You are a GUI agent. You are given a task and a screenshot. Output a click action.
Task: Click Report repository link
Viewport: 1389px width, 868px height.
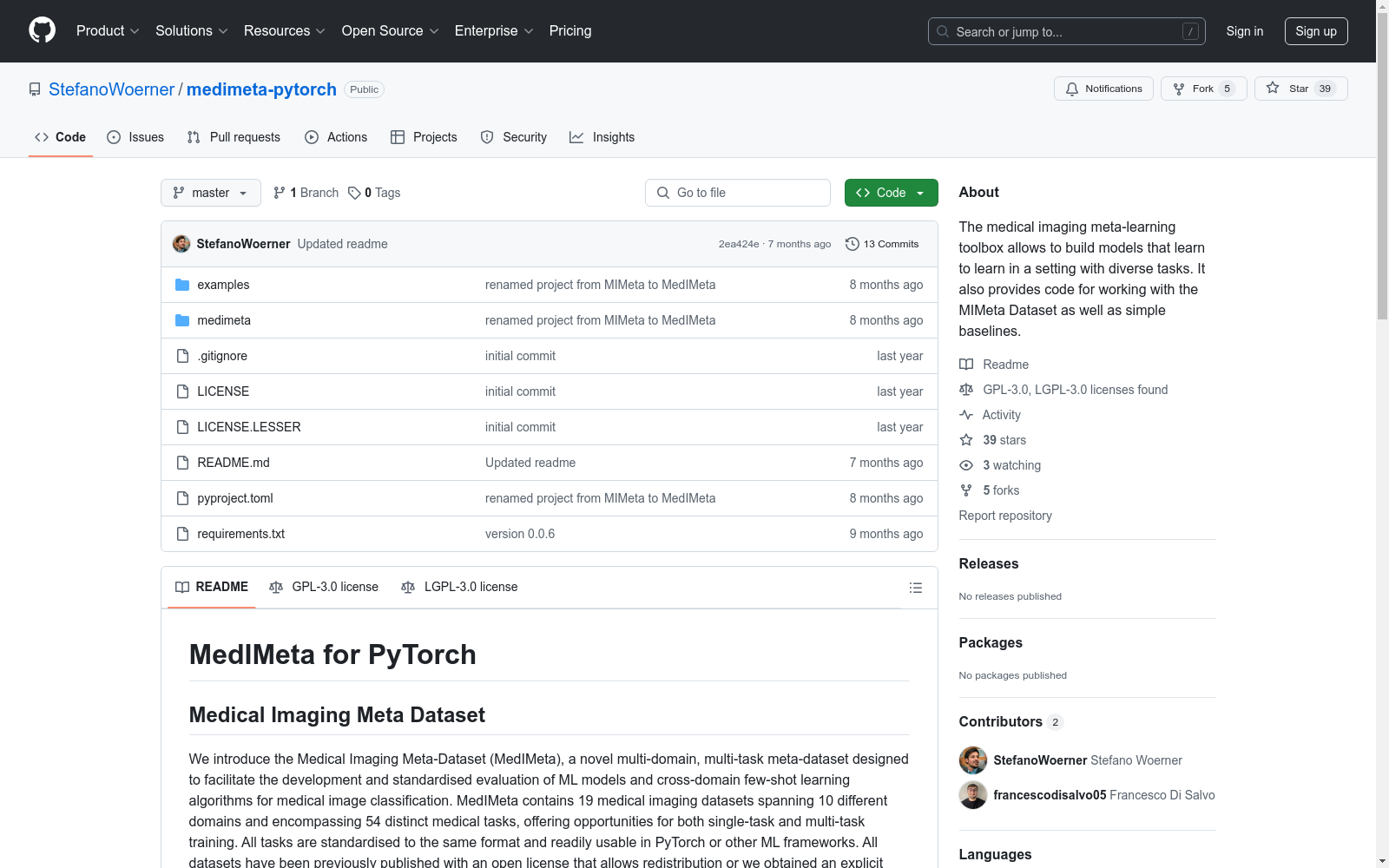1005,516
